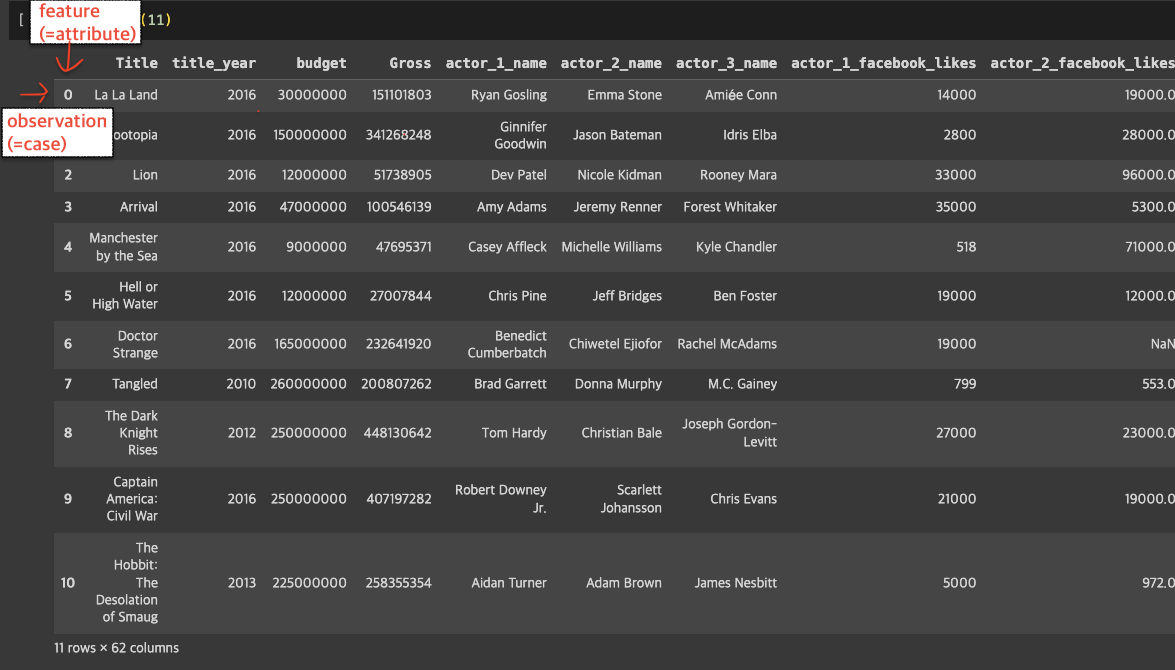The height and width of the screenshot is (670, 1175).
Task: Click the Ginnifer Goodwin cell
Action: coord(519,135)
